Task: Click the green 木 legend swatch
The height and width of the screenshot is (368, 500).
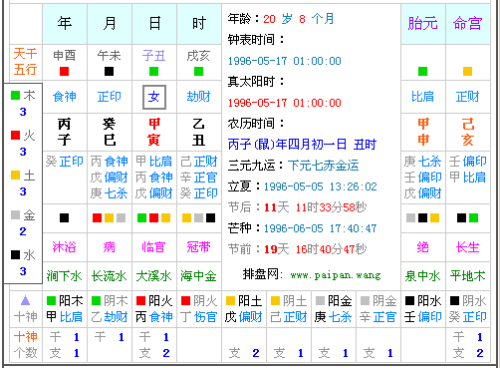Action: (x=15, y=96)
